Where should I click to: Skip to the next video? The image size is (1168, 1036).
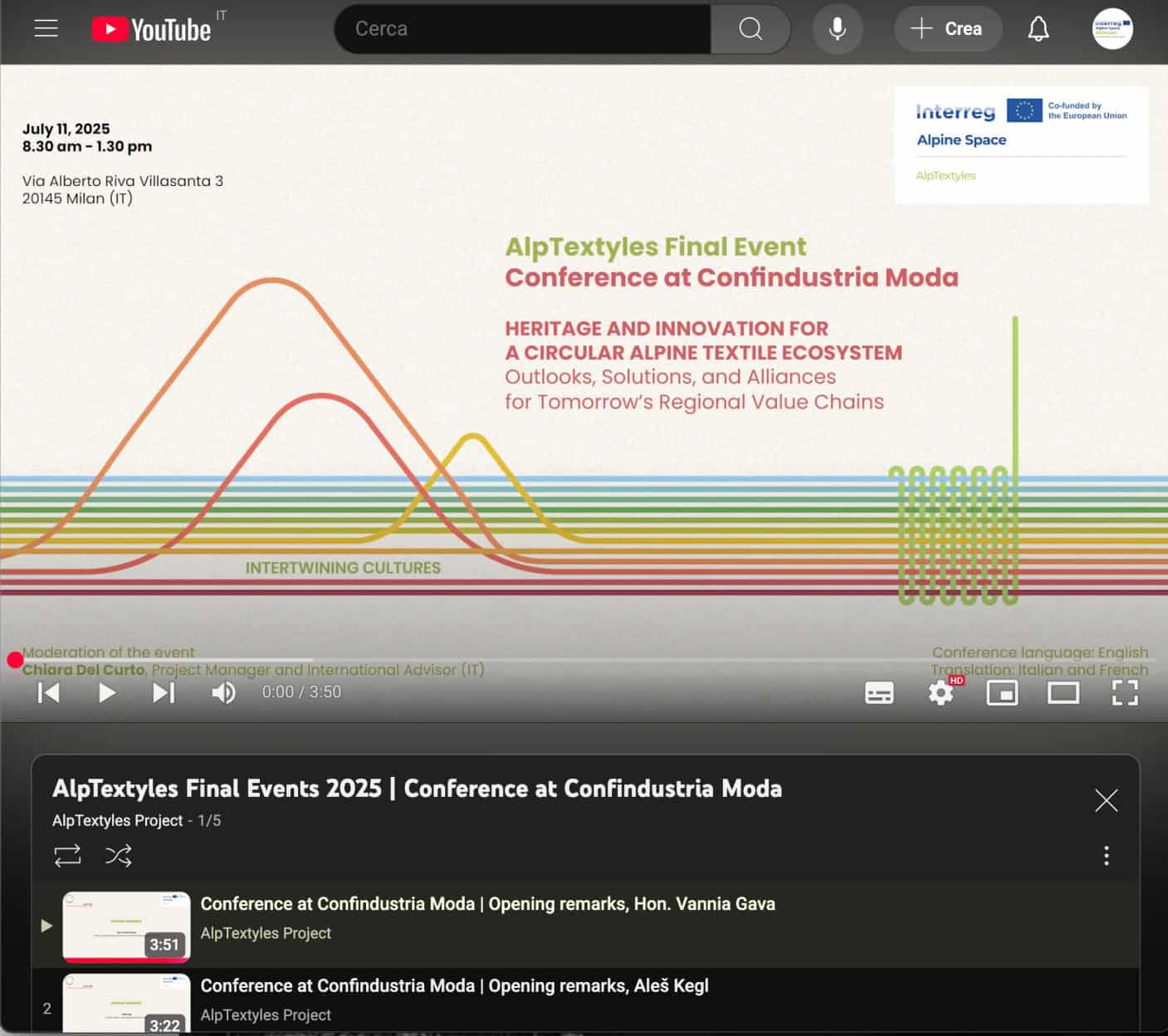click(164, 692)
